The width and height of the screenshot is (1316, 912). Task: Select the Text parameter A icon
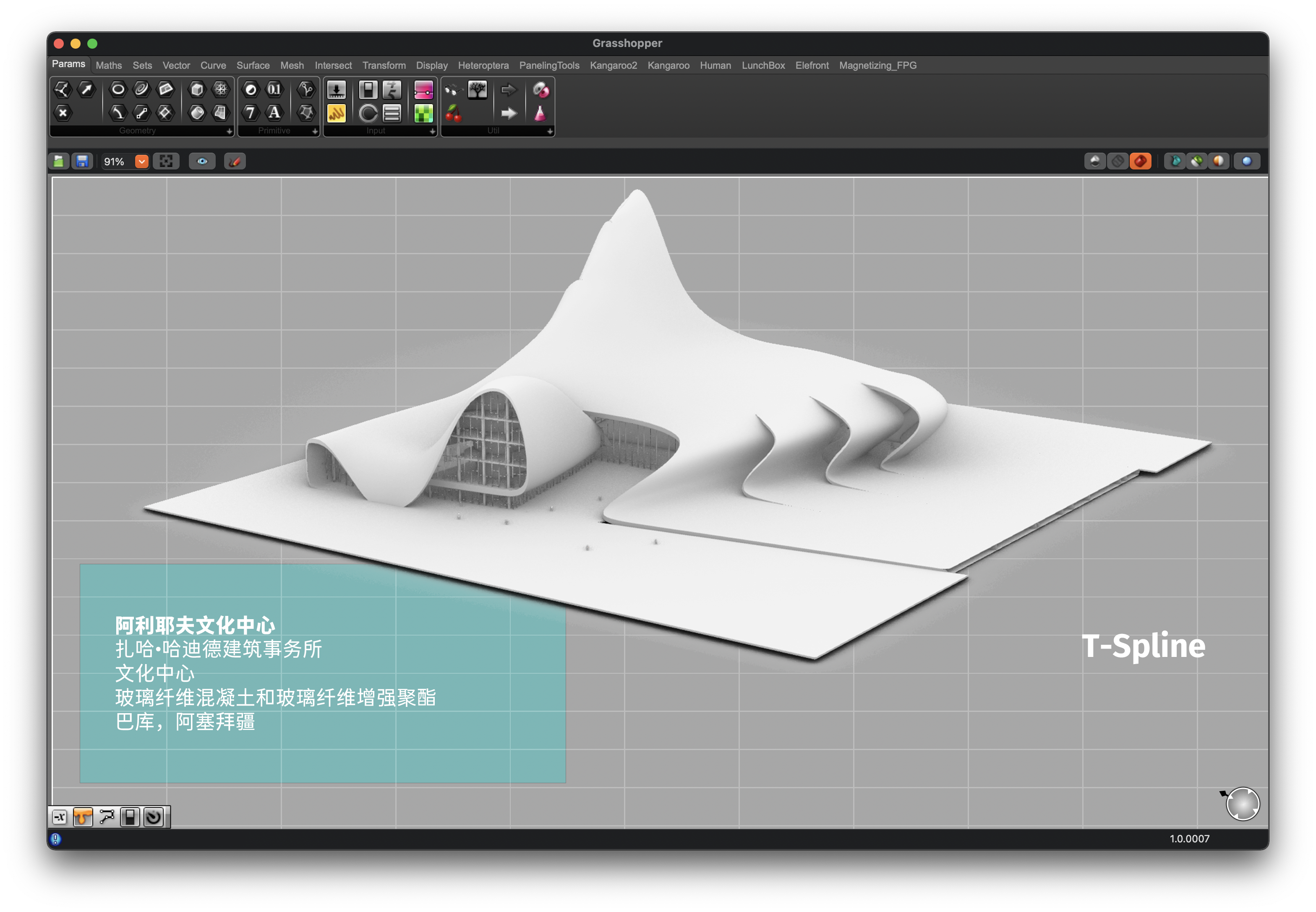(x=274, y=113)
